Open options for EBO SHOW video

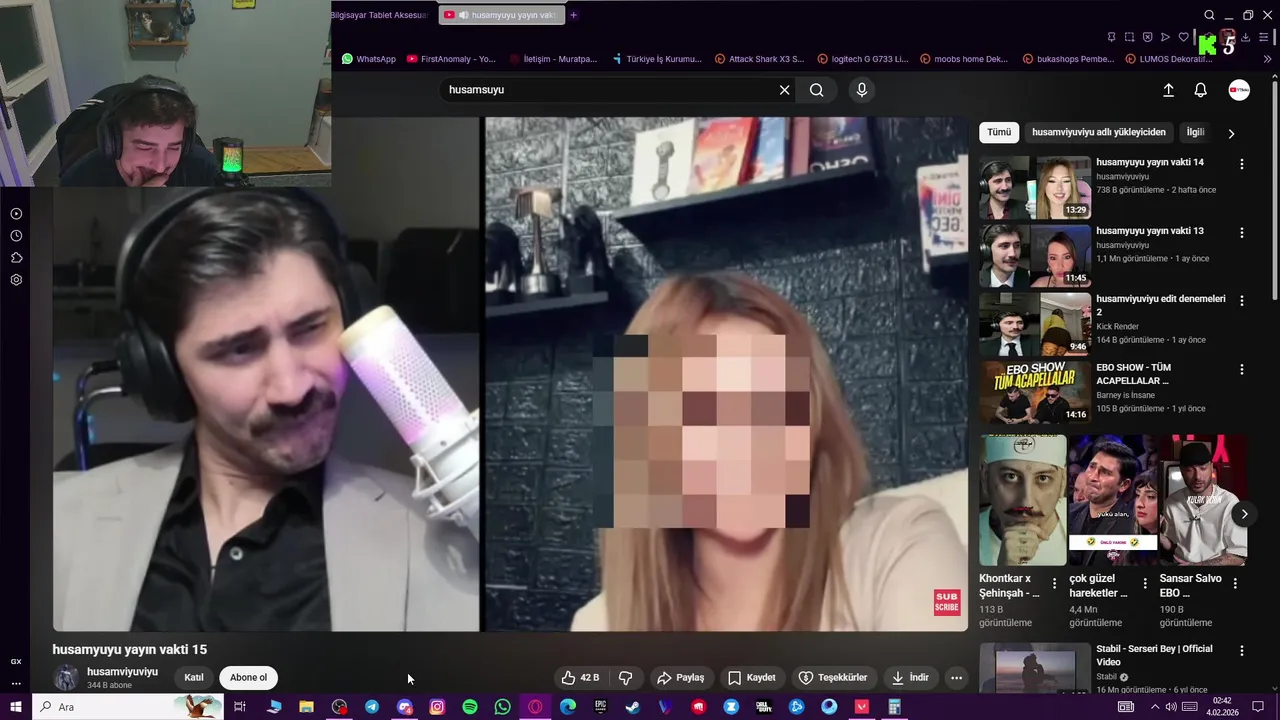point(1242,369)
